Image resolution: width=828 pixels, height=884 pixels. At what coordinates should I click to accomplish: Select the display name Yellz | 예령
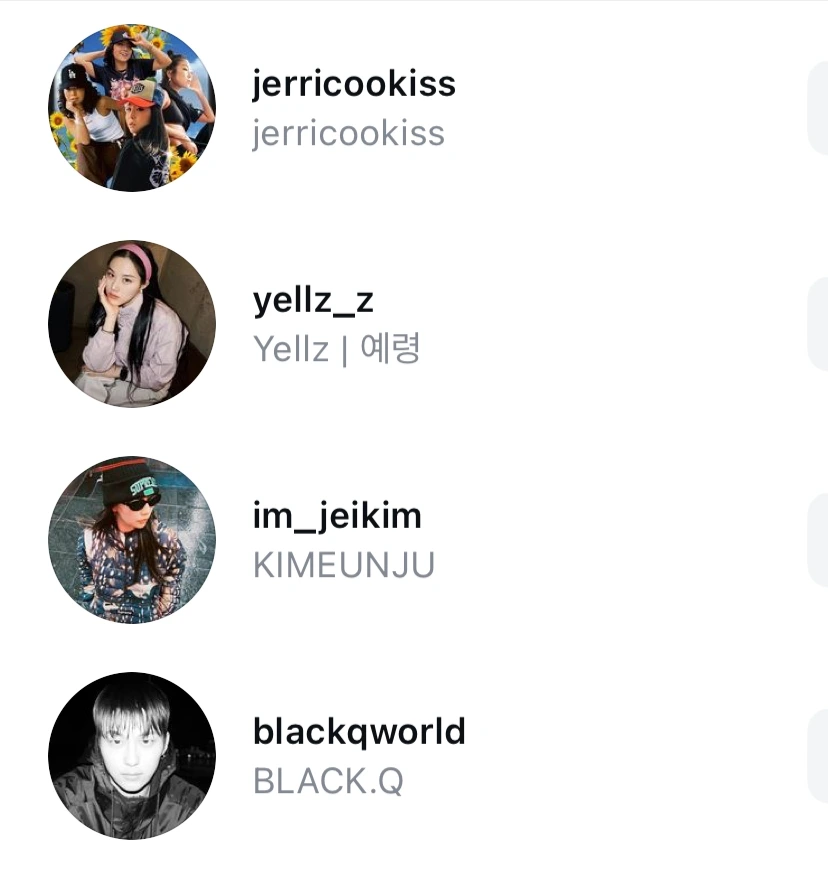click(336, 349)
